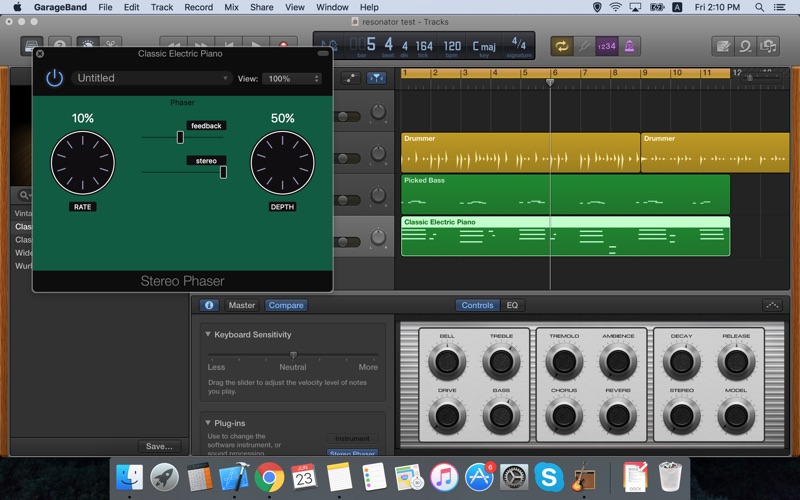Turn the TREBLE knob
This screenshot has height=500, width=800.
(501, 361)
